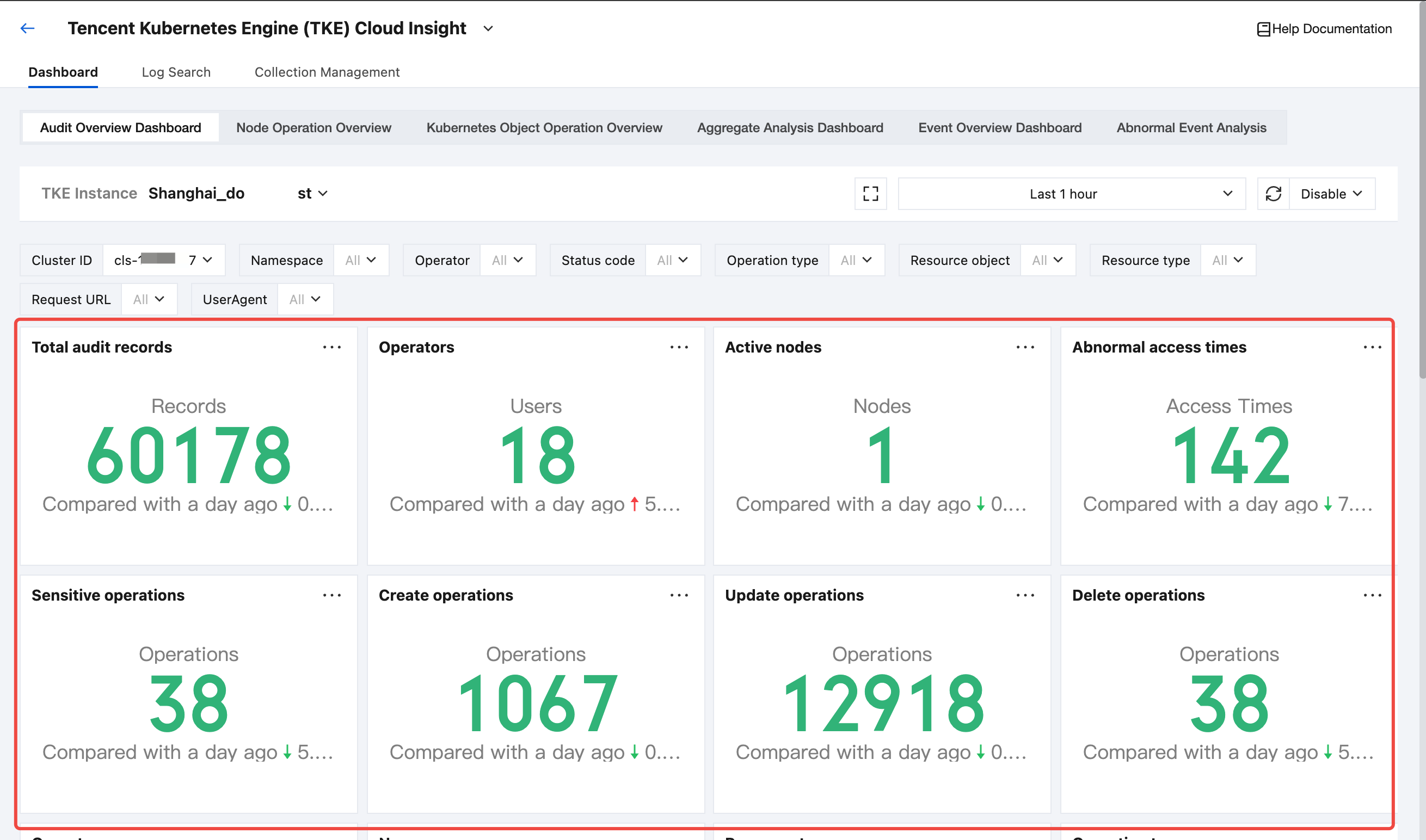Open the Collection Management tab
This screenshot has width=1426, height=840.
327,72
